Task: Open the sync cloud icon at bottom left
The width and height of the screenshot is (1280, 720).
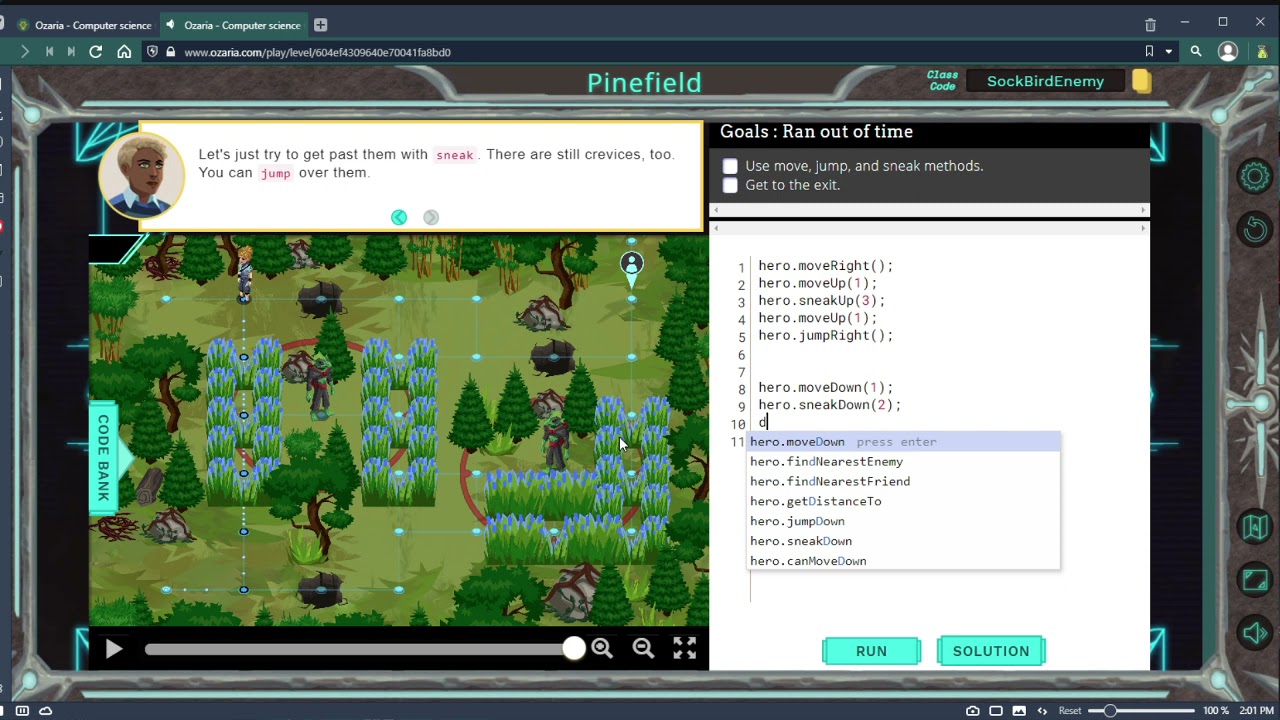Action: [x=45, y=711]
